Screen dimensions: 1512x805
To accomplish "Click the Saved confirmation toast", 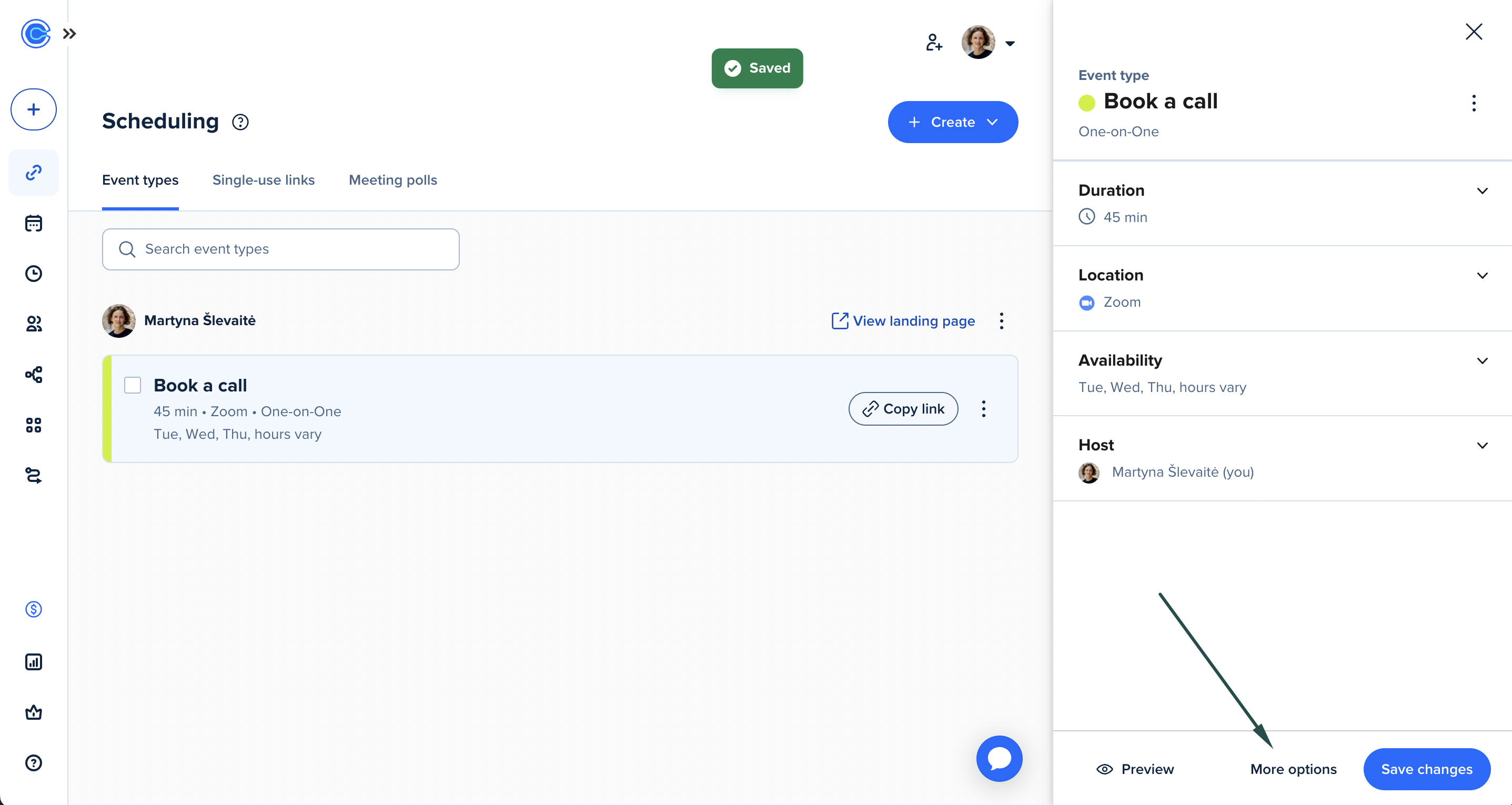I will click(x=757, y=69).
